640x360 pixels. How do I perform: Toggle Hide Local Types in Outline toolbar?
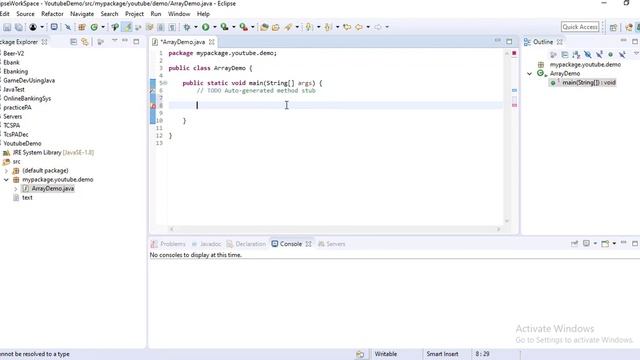[x=622, y=54]
